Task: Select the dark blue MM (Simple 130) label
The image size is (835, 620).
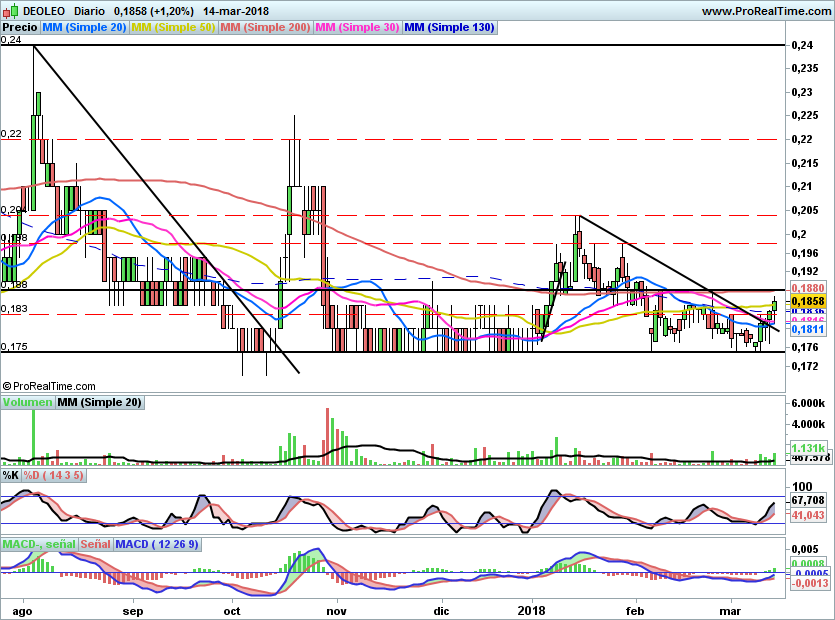Action: coord(449,27)
